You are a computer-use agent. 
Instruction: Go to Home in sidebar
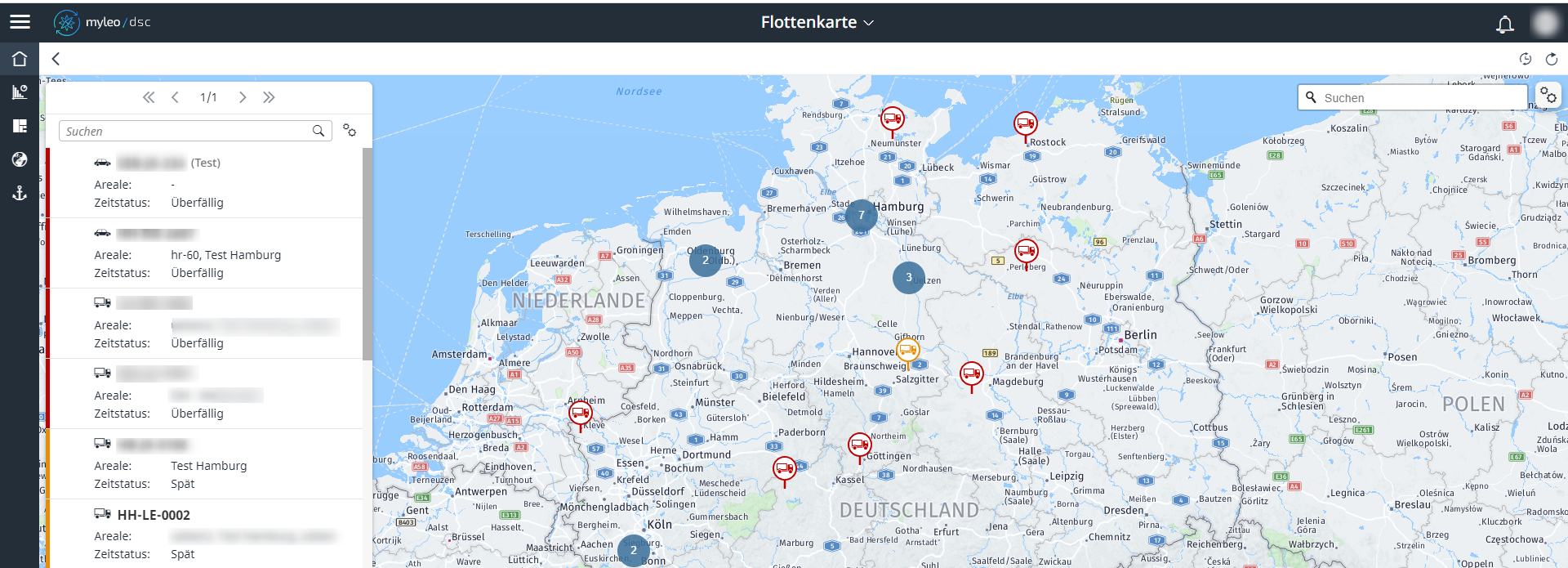(20, 59)
